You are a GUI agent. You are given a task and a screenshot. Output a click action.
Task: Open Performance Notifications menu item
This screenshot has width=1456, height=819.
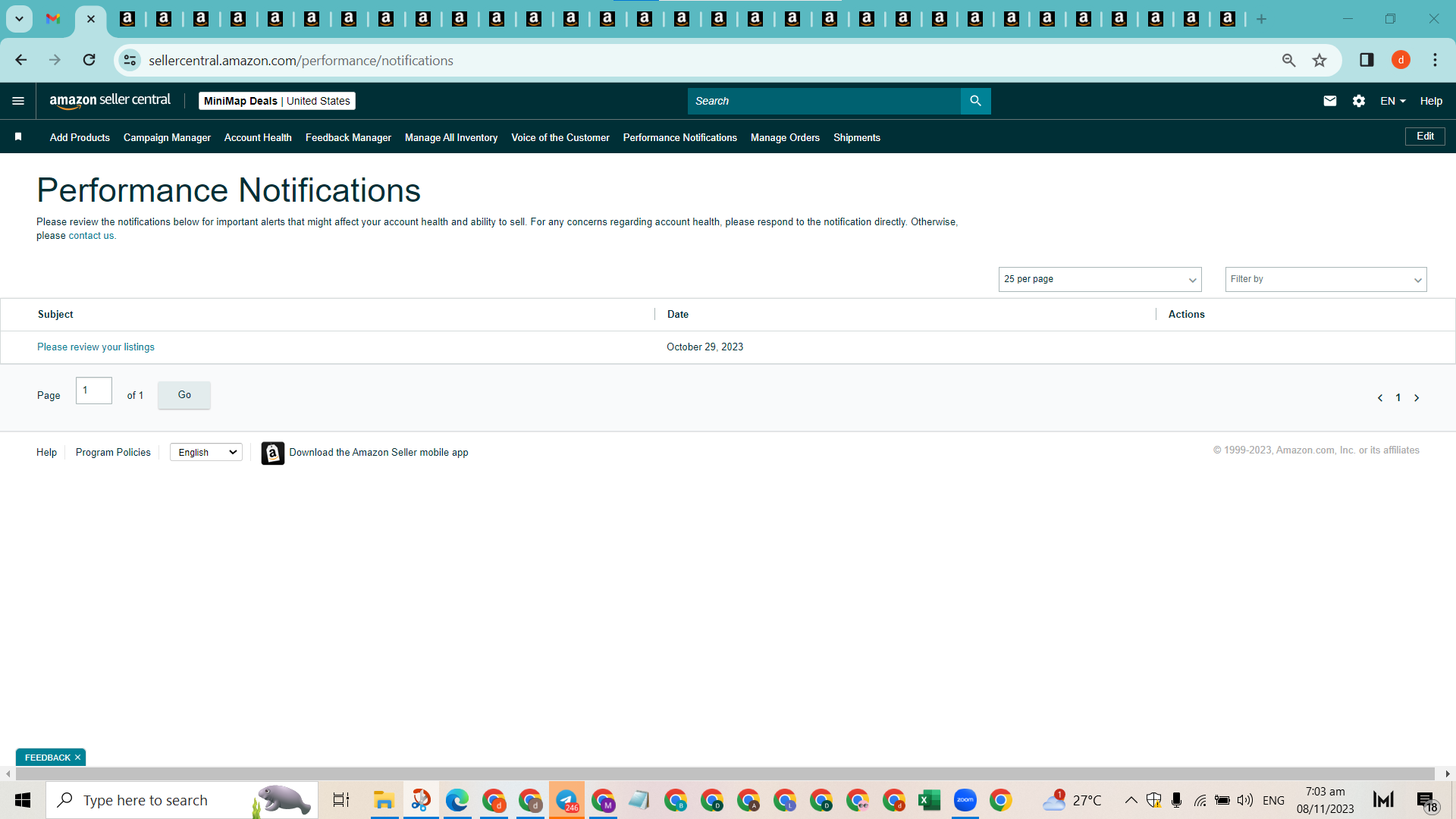pos(680,137)
